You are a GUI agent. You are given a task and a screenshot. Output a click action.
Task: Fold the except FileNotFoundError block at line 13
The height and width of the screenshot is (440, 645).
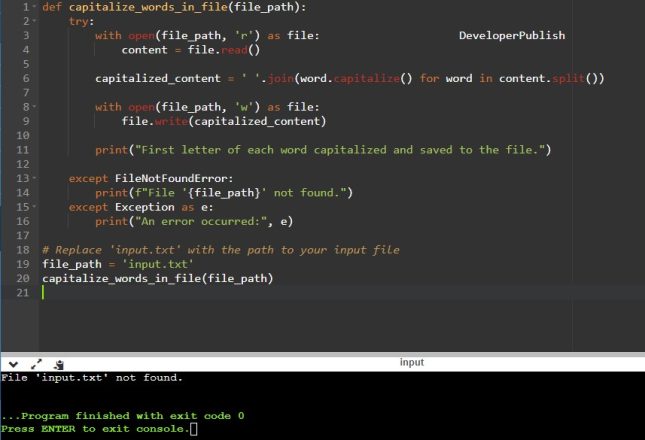click(x=34, y=178)
